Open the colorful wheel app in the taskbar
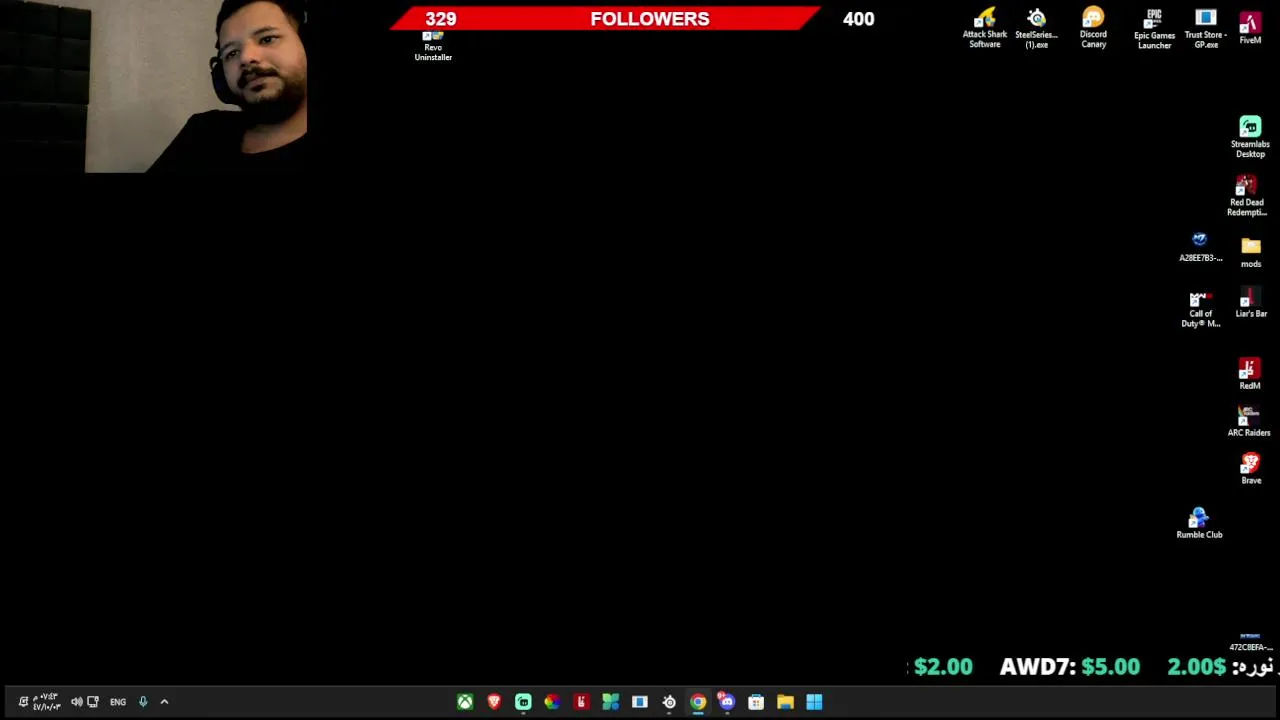The height and width of the screenshot is (720, 1280). [x=552, y=702]
